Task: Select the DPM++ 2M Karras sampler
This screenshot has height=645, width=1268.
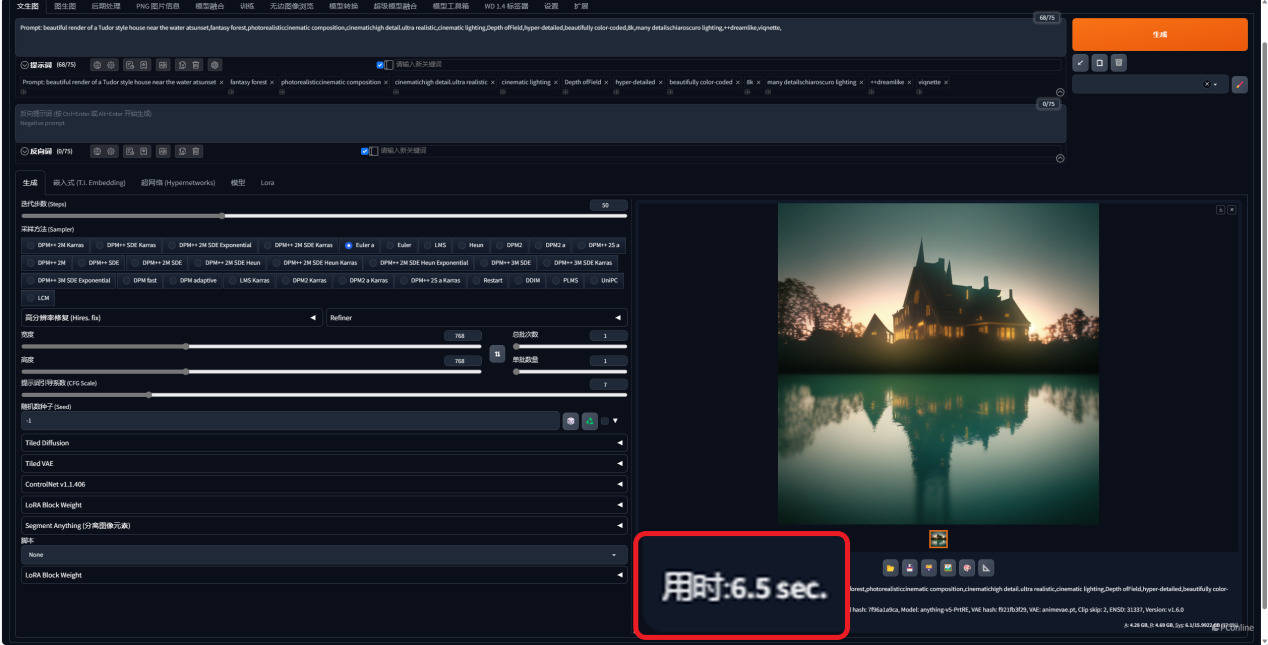Action: [x=55, y=245]
